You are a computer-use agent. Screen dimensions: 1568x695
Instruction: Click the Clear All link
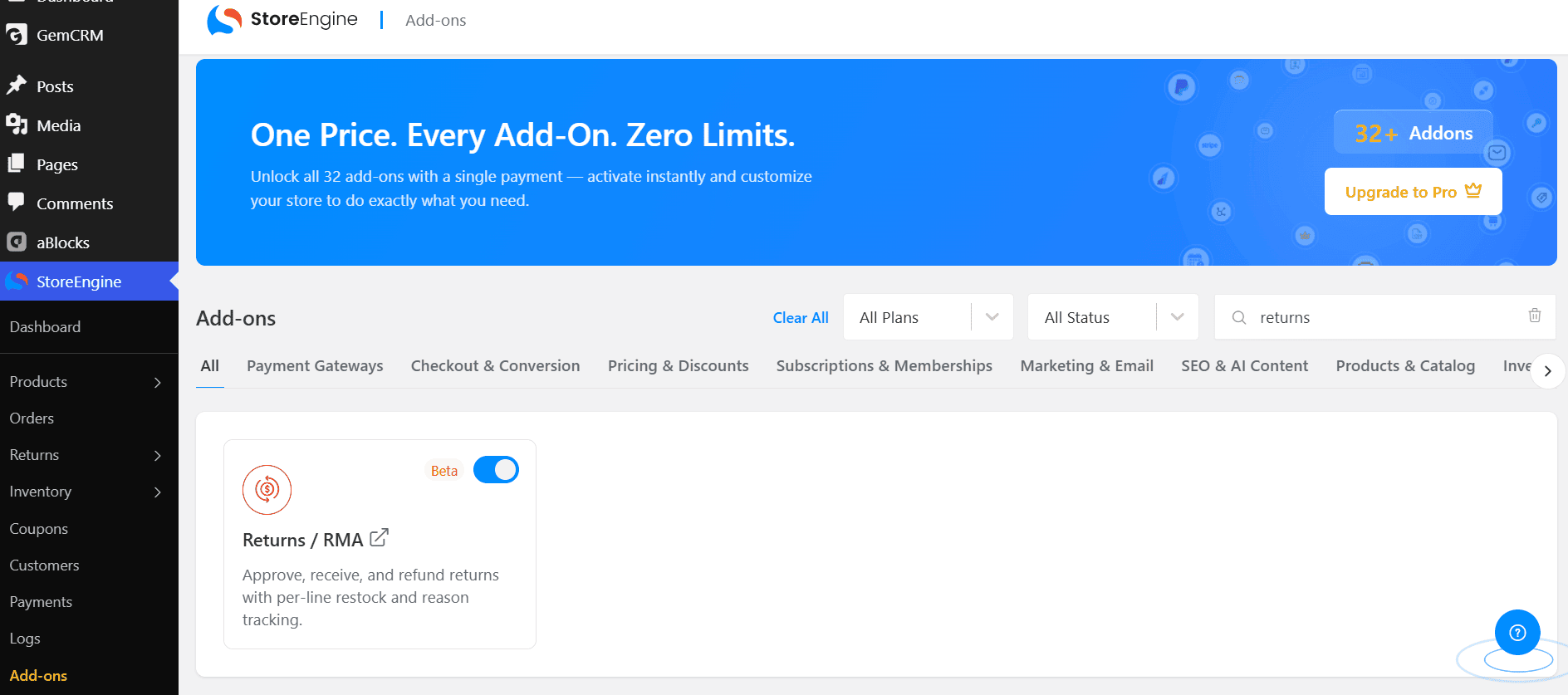801,318
